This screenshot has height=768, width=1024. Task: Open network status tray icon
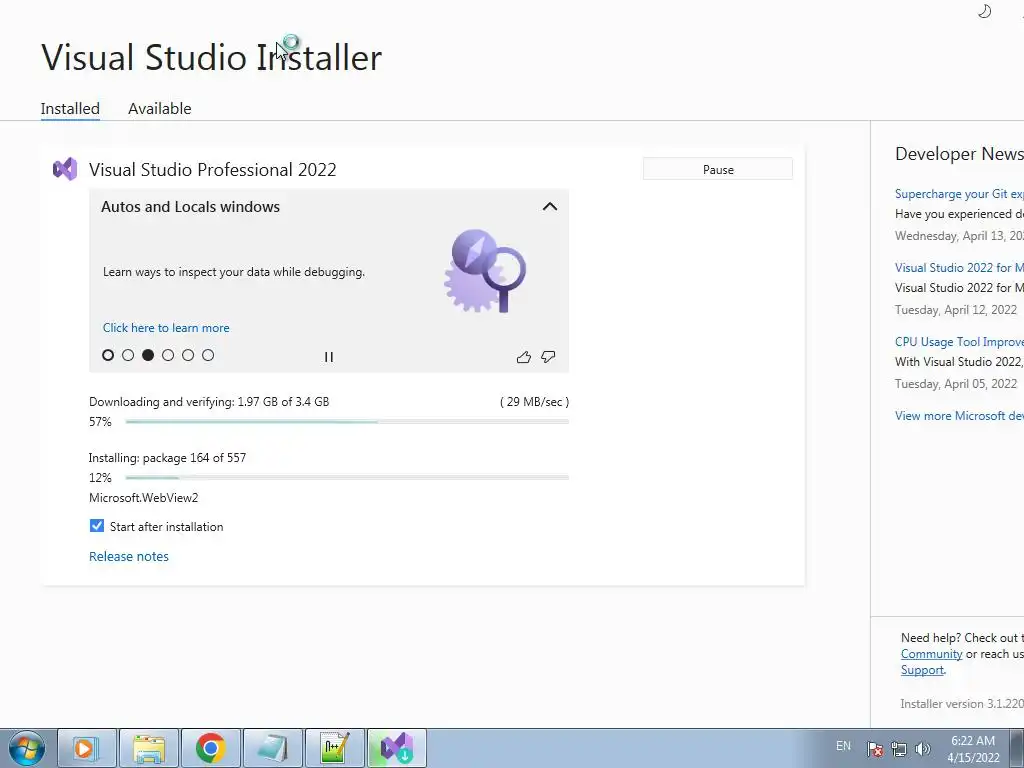tap(899, 748)
